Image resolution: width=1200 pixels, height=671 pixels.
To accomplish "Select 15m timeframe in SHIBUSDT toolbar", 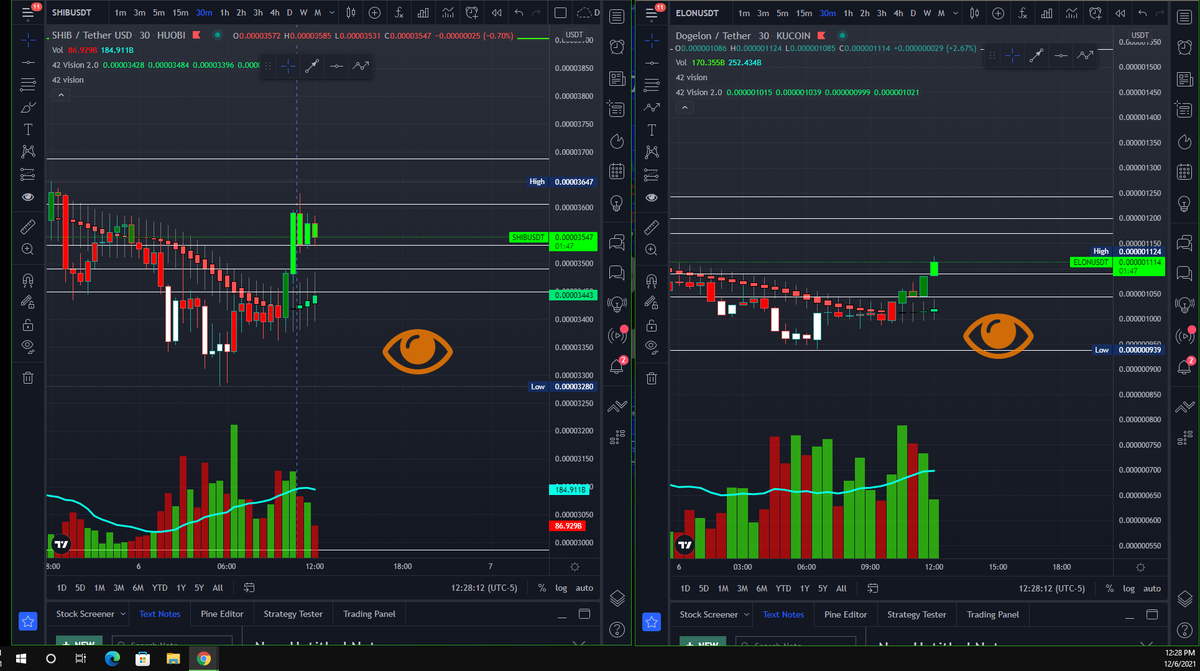I will (180, 13).
